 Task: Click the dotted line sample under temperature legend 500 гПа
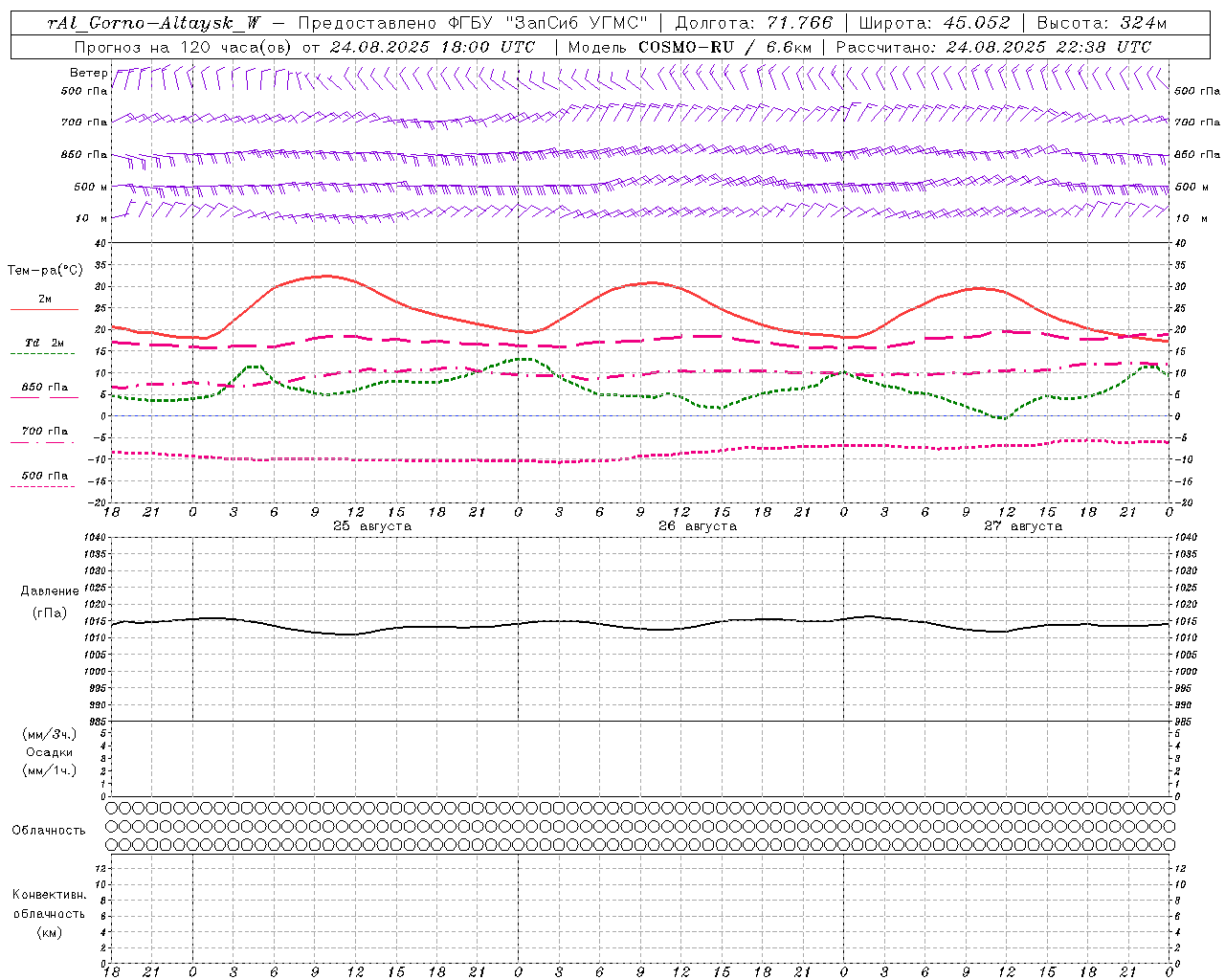tap(43, 487)
